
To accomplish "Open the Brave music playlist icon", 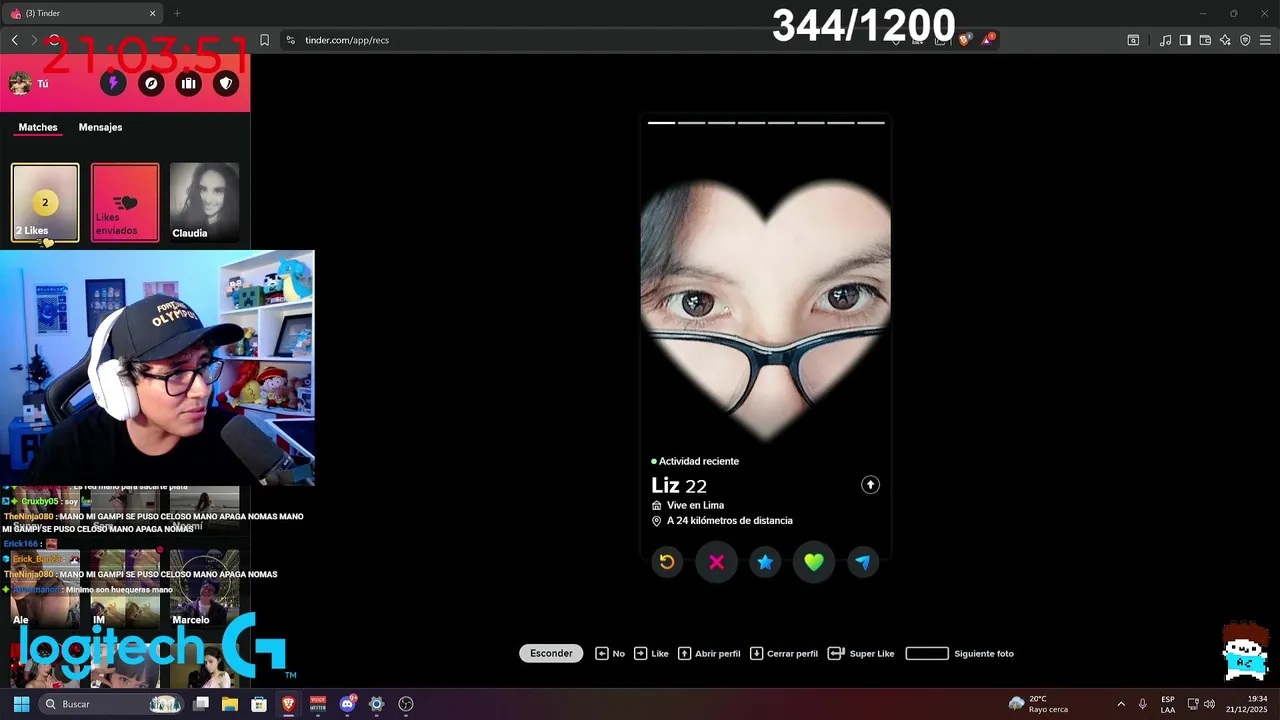I will click(1165, 40).
